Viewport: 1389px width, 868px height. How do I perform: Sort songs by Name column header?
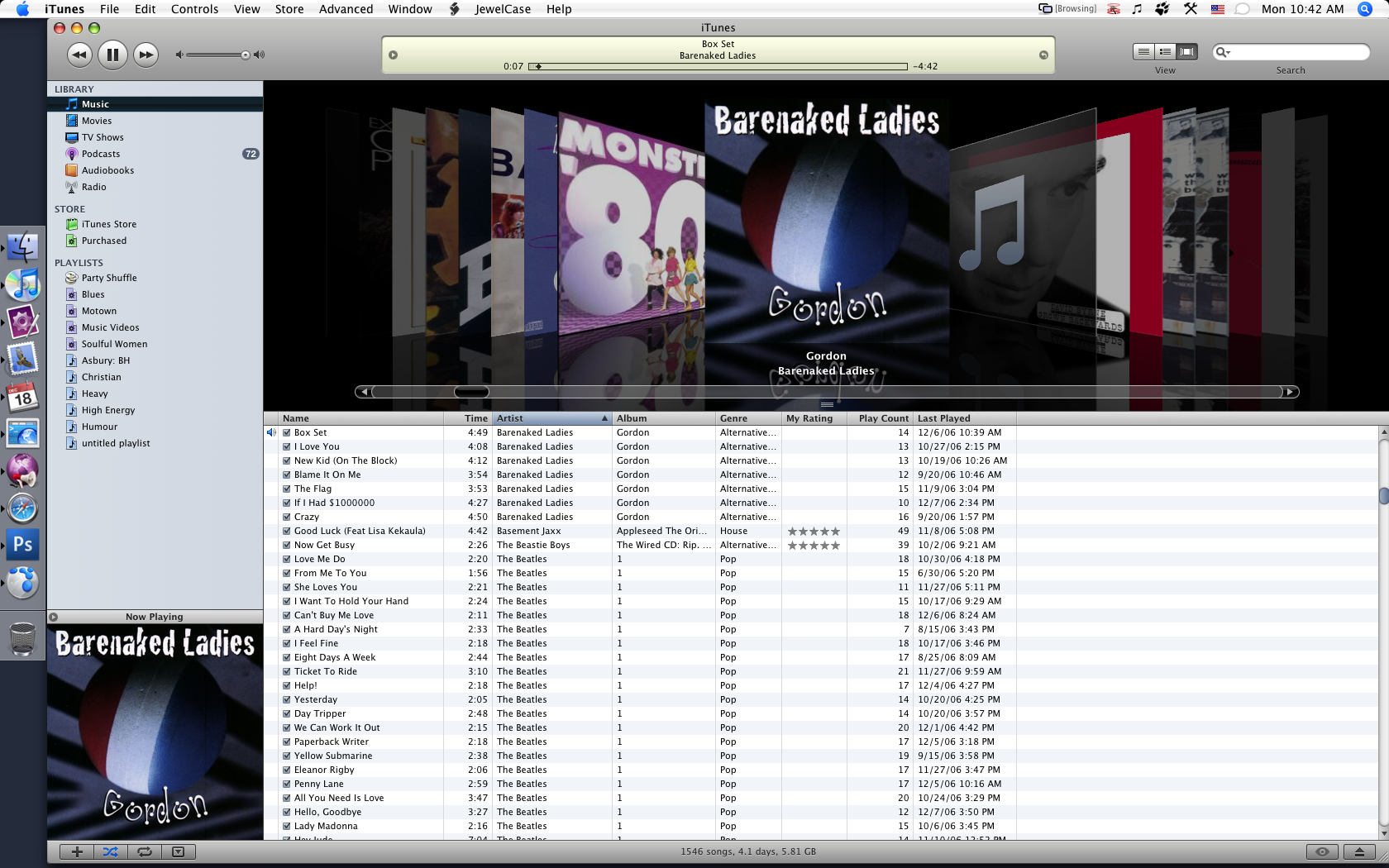coord(361,418)
